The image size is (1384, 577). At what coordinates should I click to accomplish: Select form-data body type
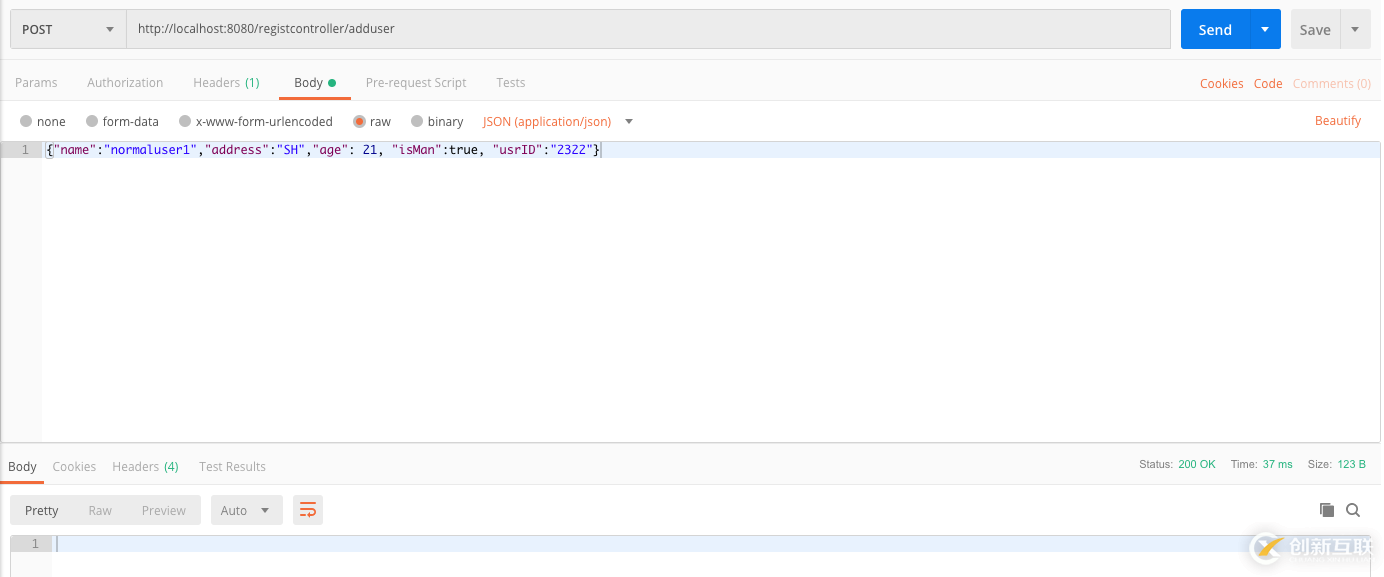tap(122, 121)
